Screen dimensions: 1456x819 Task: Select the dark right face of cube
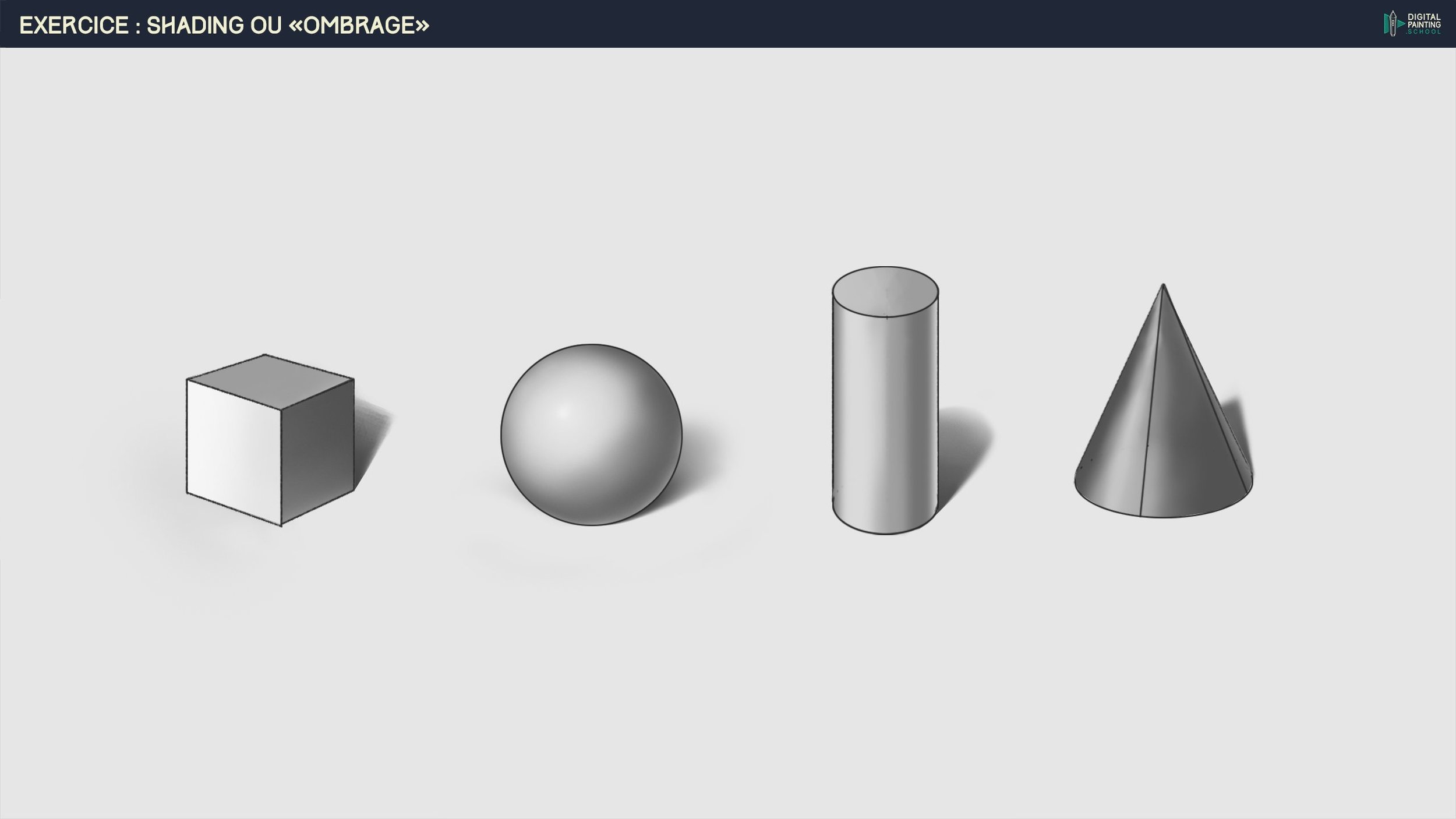coord(318,451)
